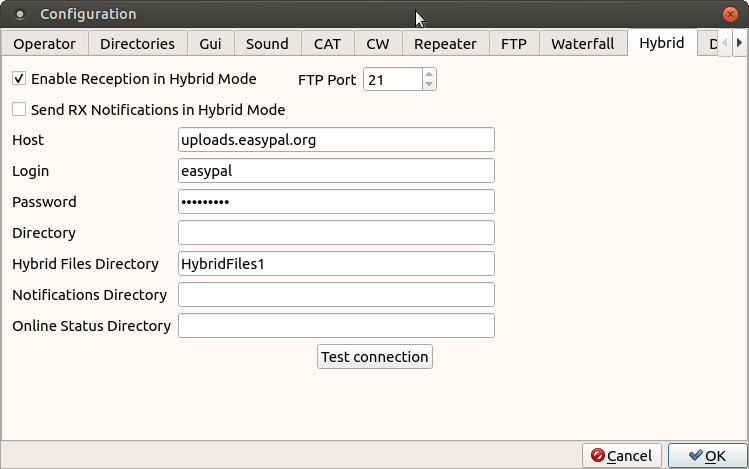Decrease FTP Port with down arrow
Image resolution: width=749 pixels, height=469 pixels.
429,85
